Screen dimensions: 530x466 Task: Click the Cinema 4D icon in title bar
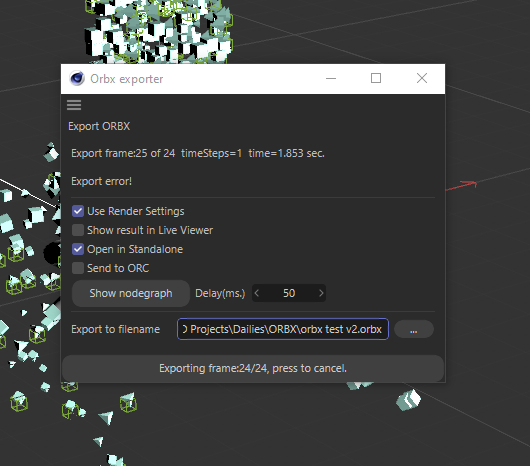(x=77, y=78)
